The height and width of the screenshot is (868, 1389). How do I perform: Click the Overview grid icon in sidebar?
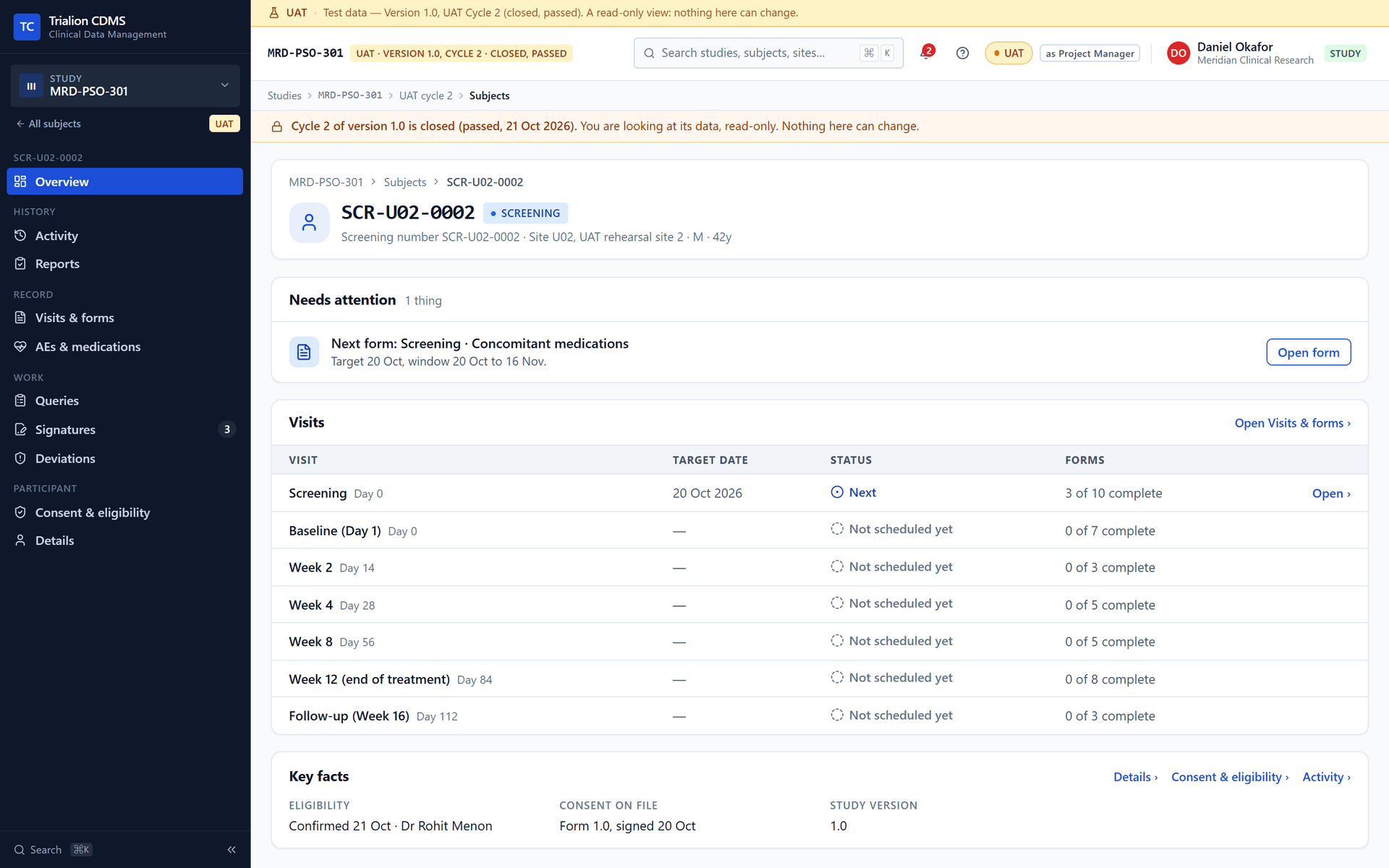coord(20,182)
